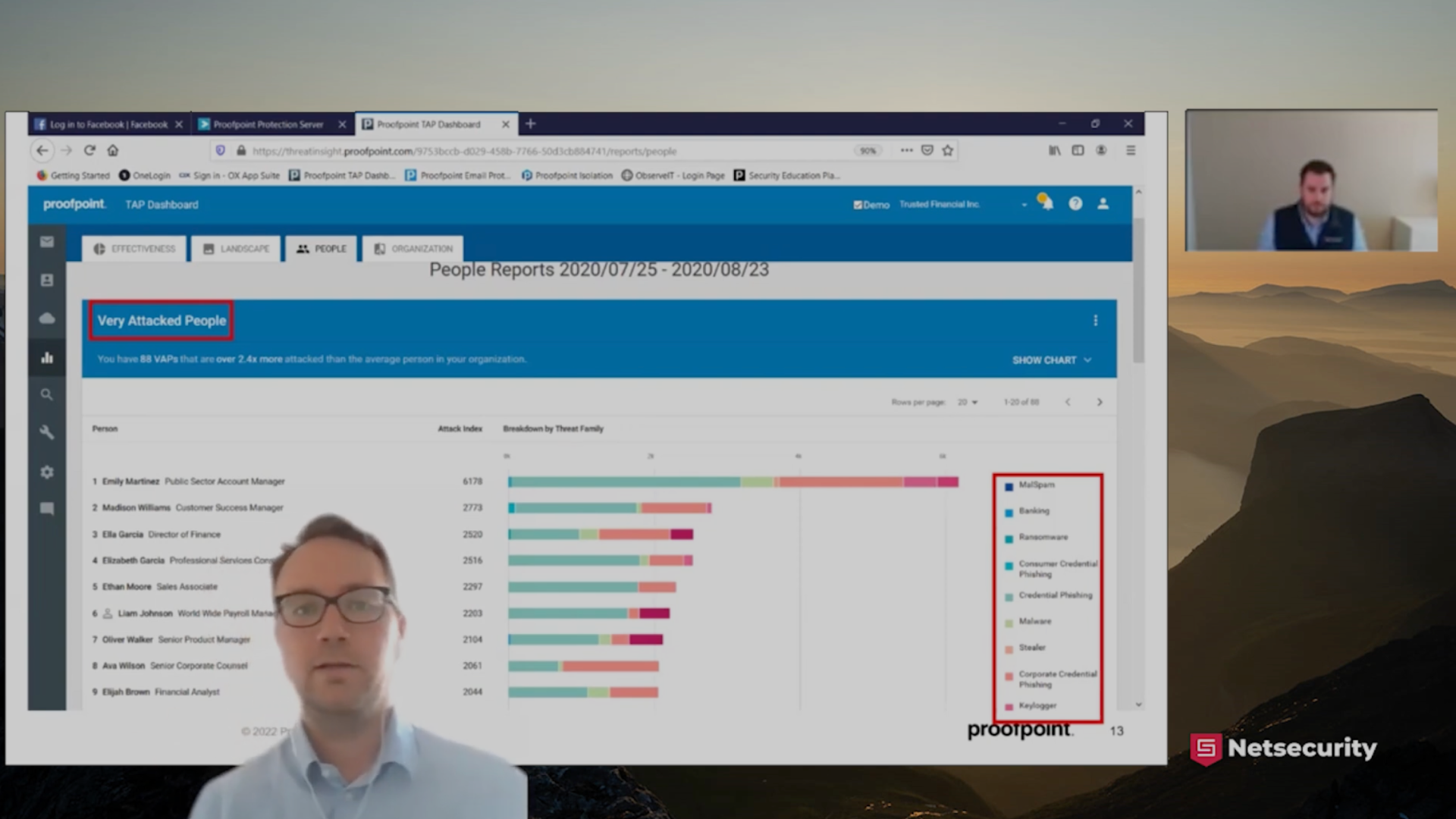This screenshot has width=1456, height=819.
Task: Open the user profile icon in header
Action: [1103, 203]
